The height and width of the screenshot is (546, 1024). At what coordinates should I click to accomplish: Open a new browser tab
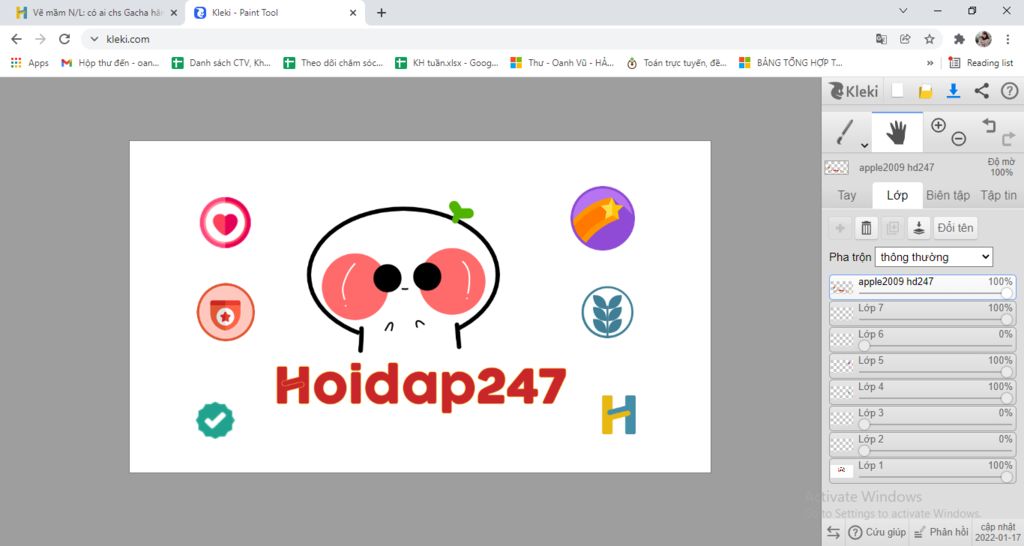(381, 12)
